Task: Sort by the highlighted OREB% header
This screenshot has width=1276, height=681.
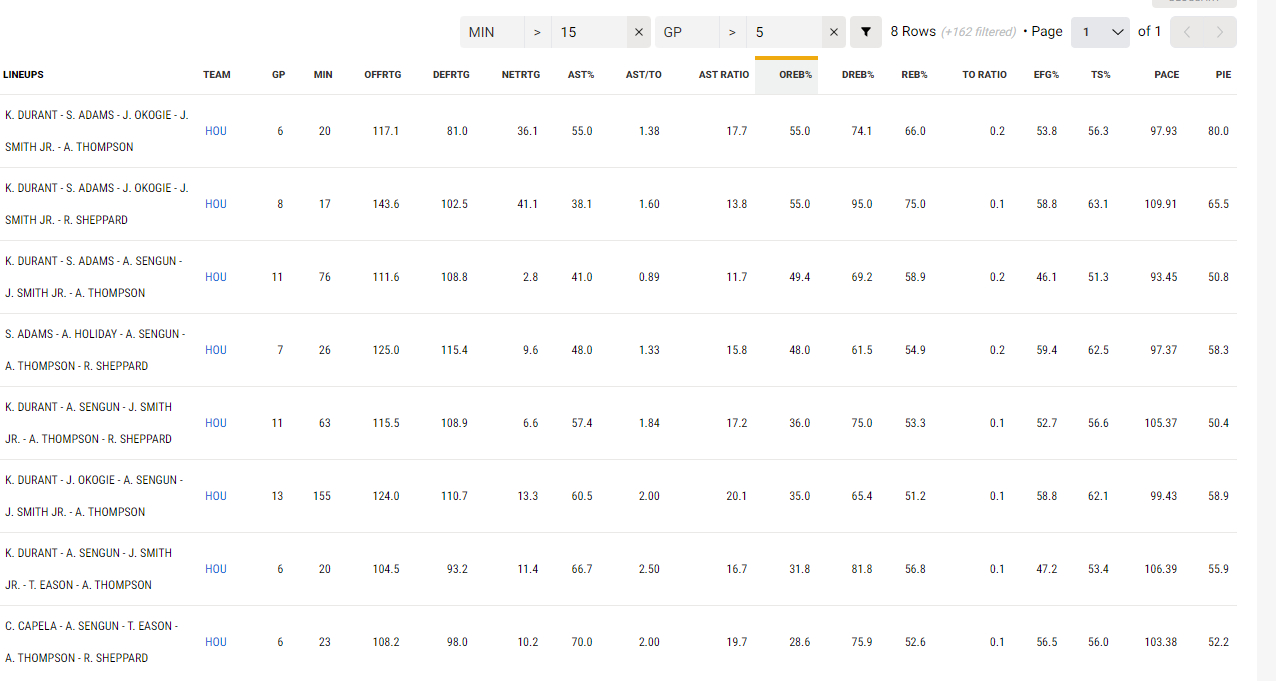Action: [795, 75]
